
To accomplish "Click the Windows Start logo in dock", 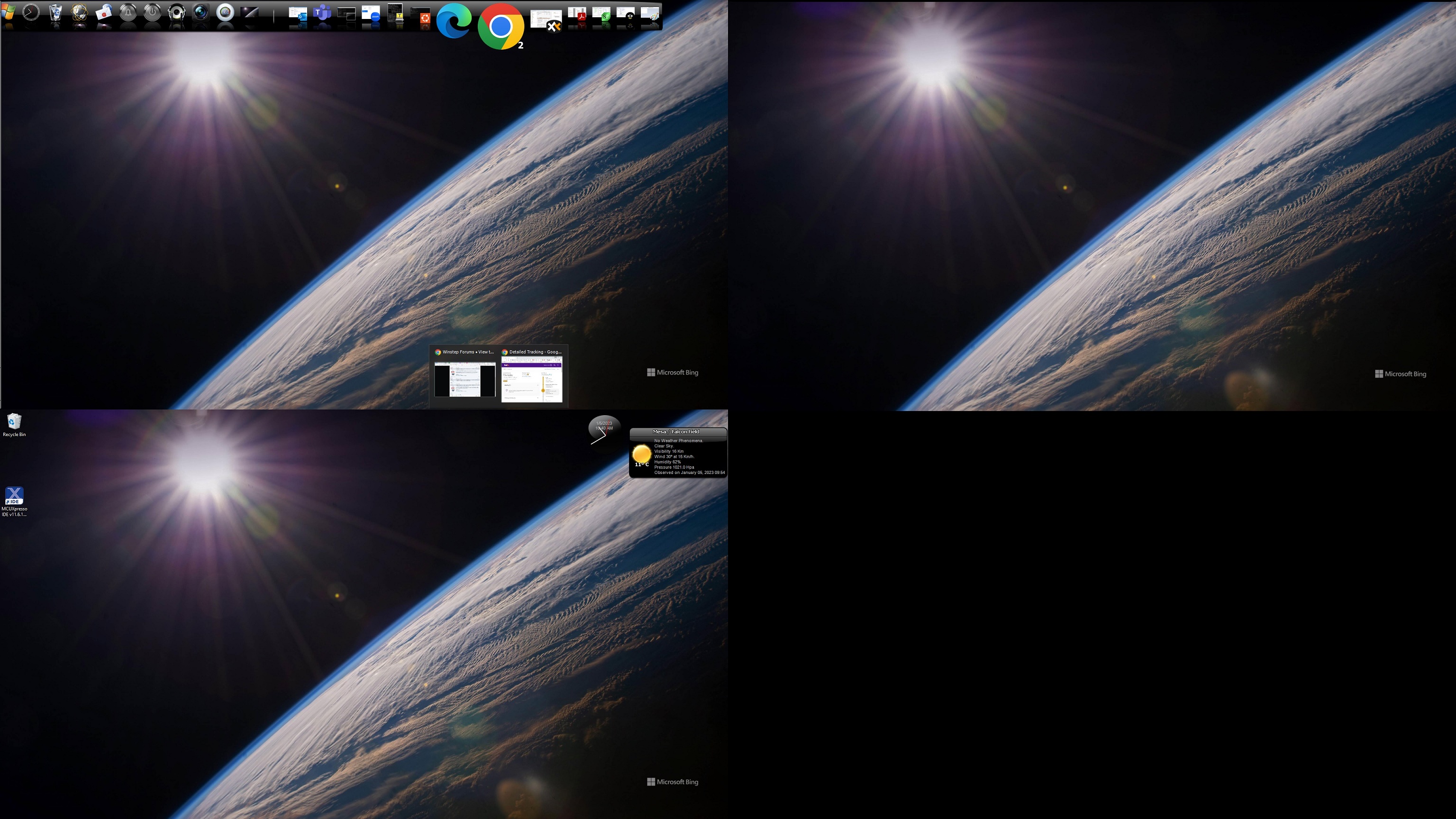I will click(8, 12).
